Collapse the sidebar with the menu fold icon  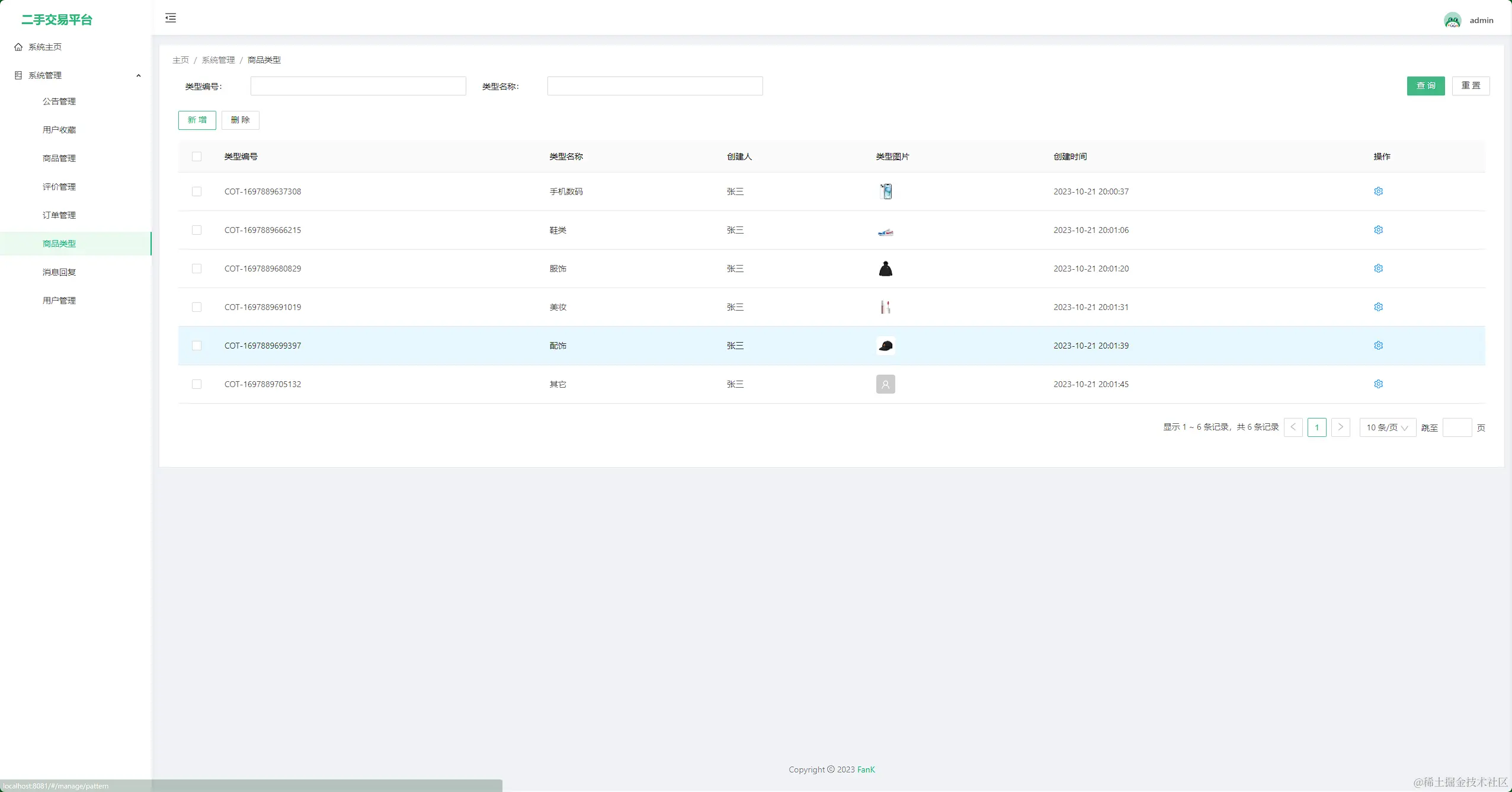click(171, 18)
